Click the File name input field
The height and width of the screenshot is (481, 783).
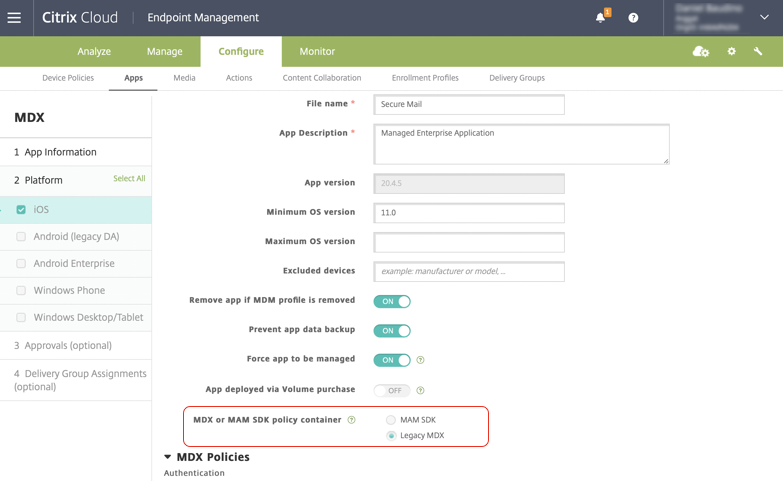pos(469,104)
